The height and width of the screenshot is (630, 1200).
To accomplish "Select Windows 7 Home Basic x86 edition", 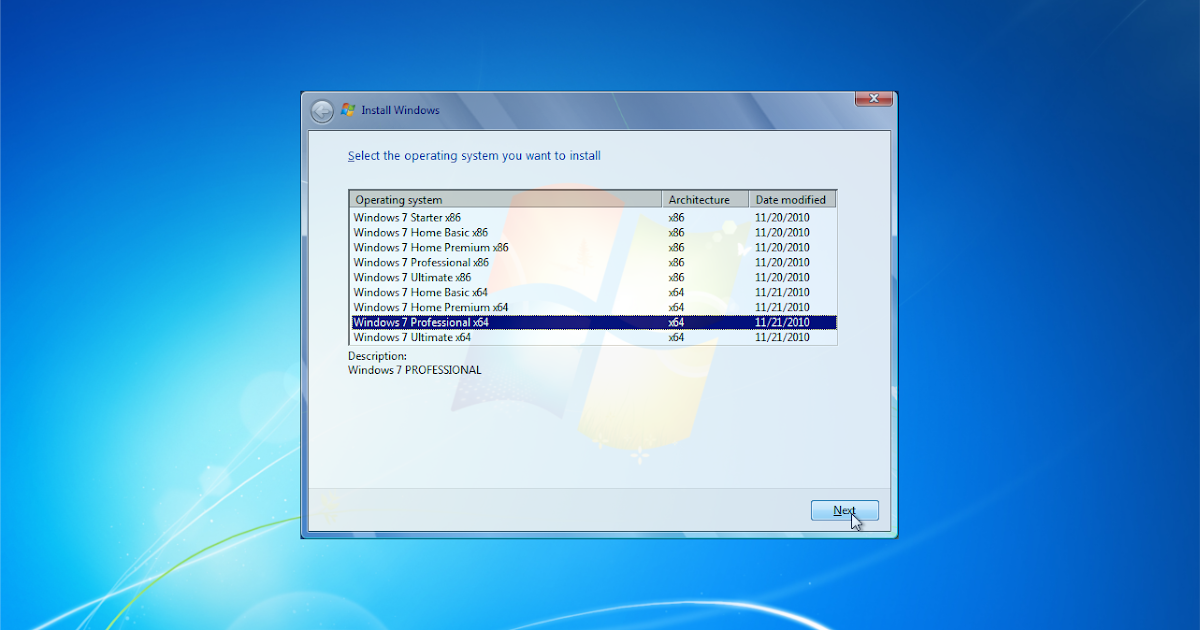I will tap(420, 232).
